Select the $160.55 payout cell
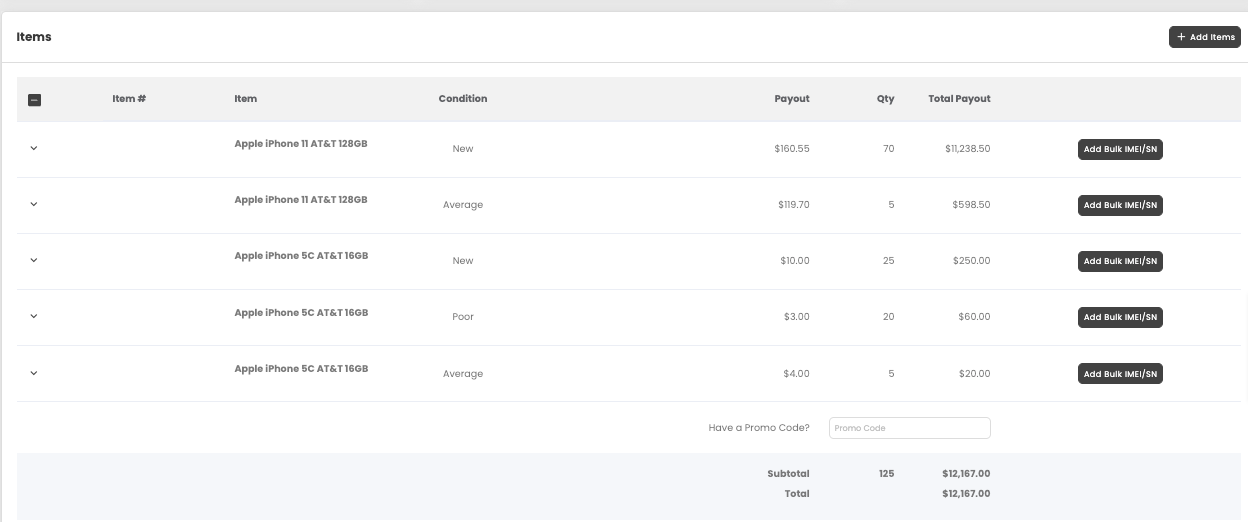 pyautogui.click(x=792, y=149)
